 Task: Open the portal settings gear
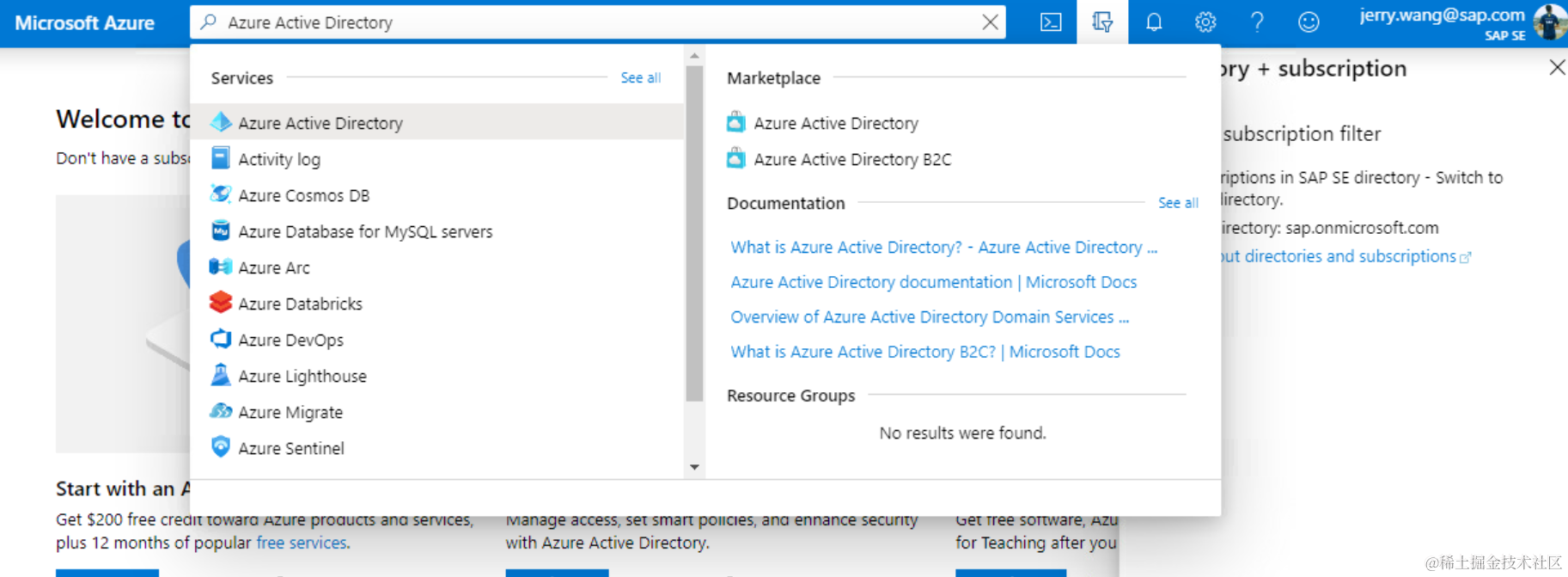pyautogui.click(x=1205, y=22)
